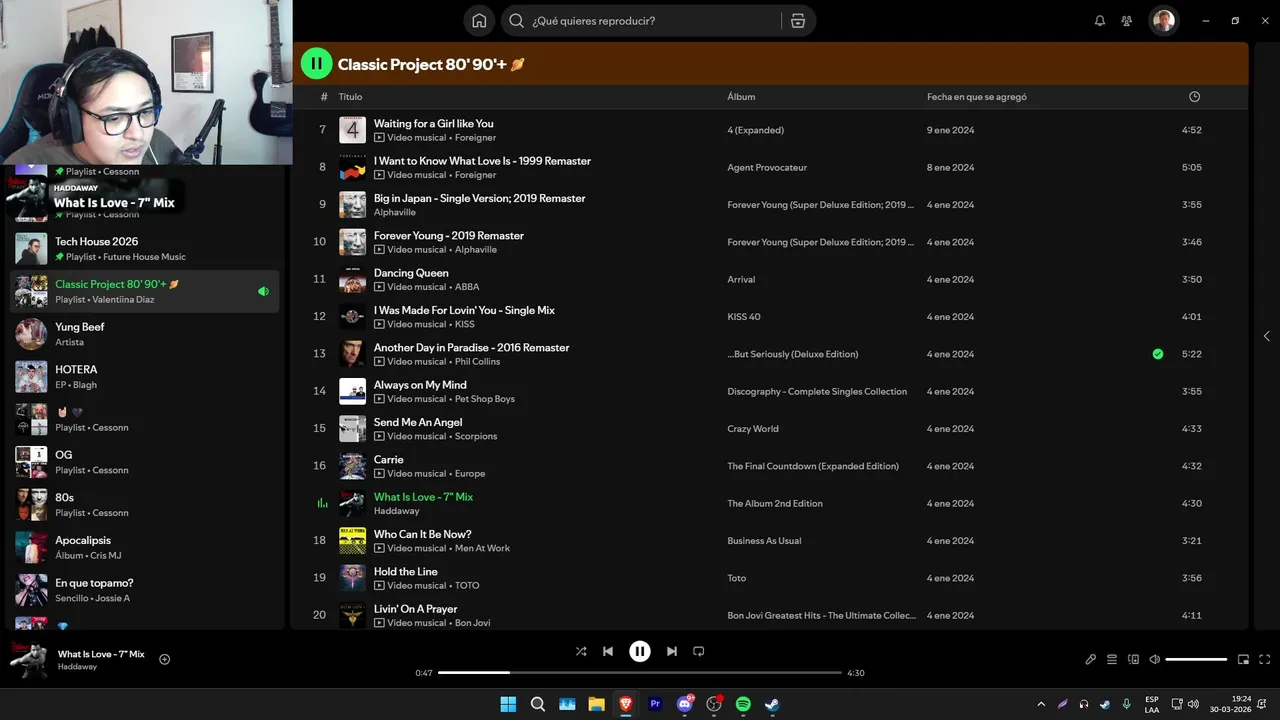1280x720 pixels.
Task: Sort by the Álbum column header
Action: tap(741, 97)
